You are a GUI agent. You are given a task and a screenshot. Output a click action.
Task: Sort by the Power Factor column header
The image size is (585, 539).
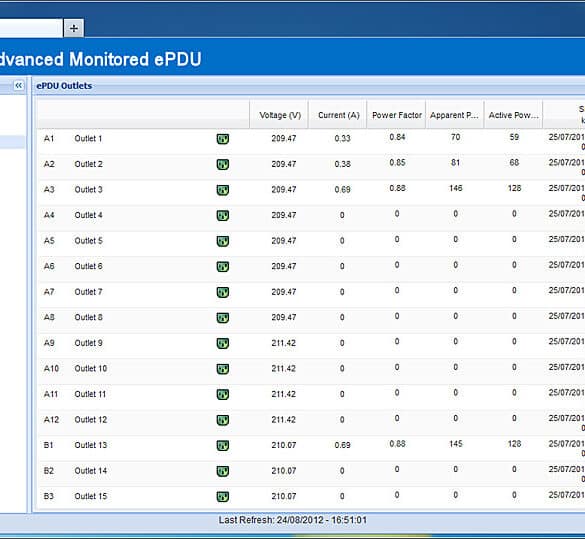coord(396,115)
